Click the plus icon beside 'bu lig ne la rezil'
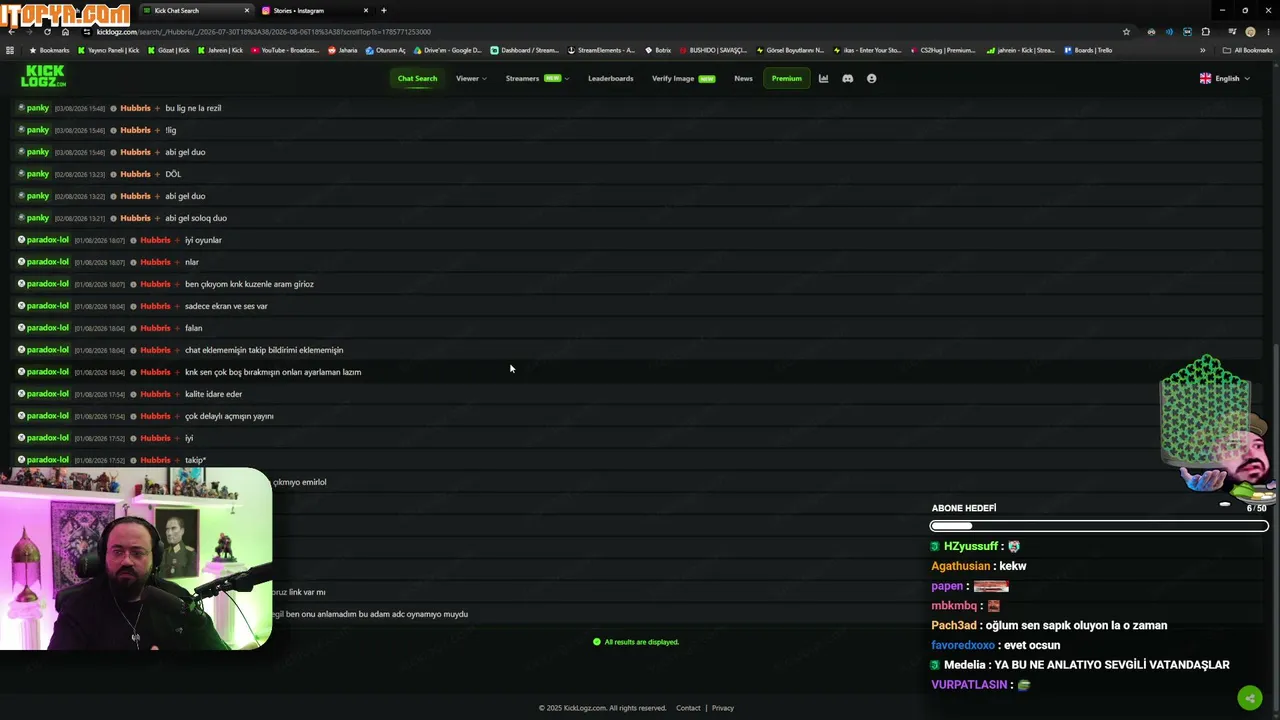The height and width of the screenshot is (720, 1280). tap(157, 108)
